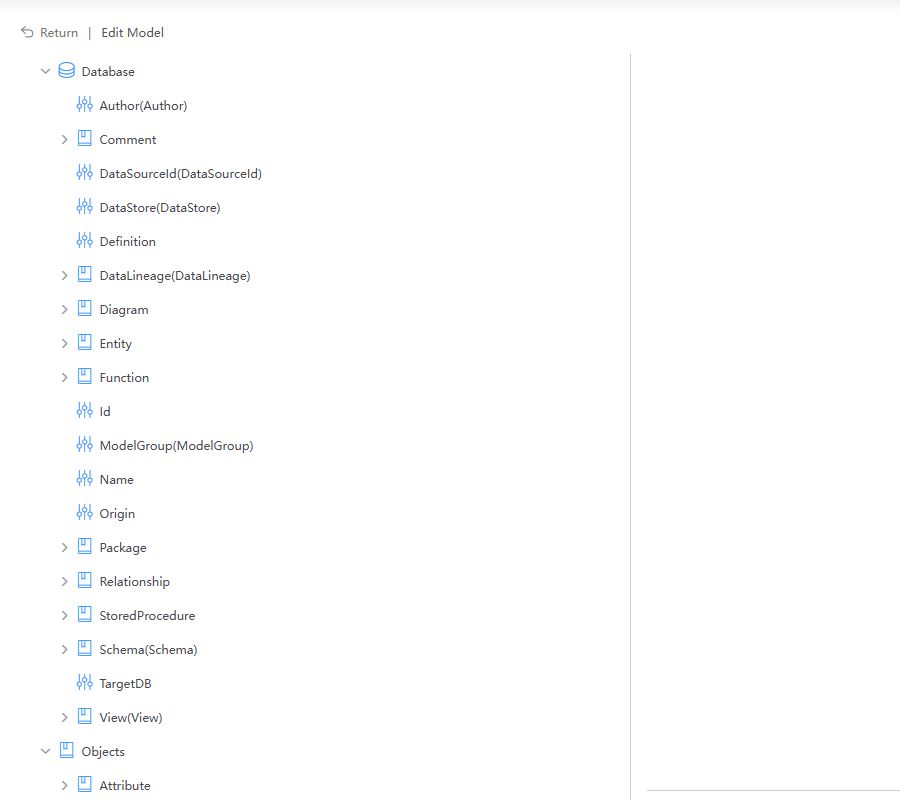Select the Package label
The width and height of the screenshot is (900, 800).
tap(123, 548)
